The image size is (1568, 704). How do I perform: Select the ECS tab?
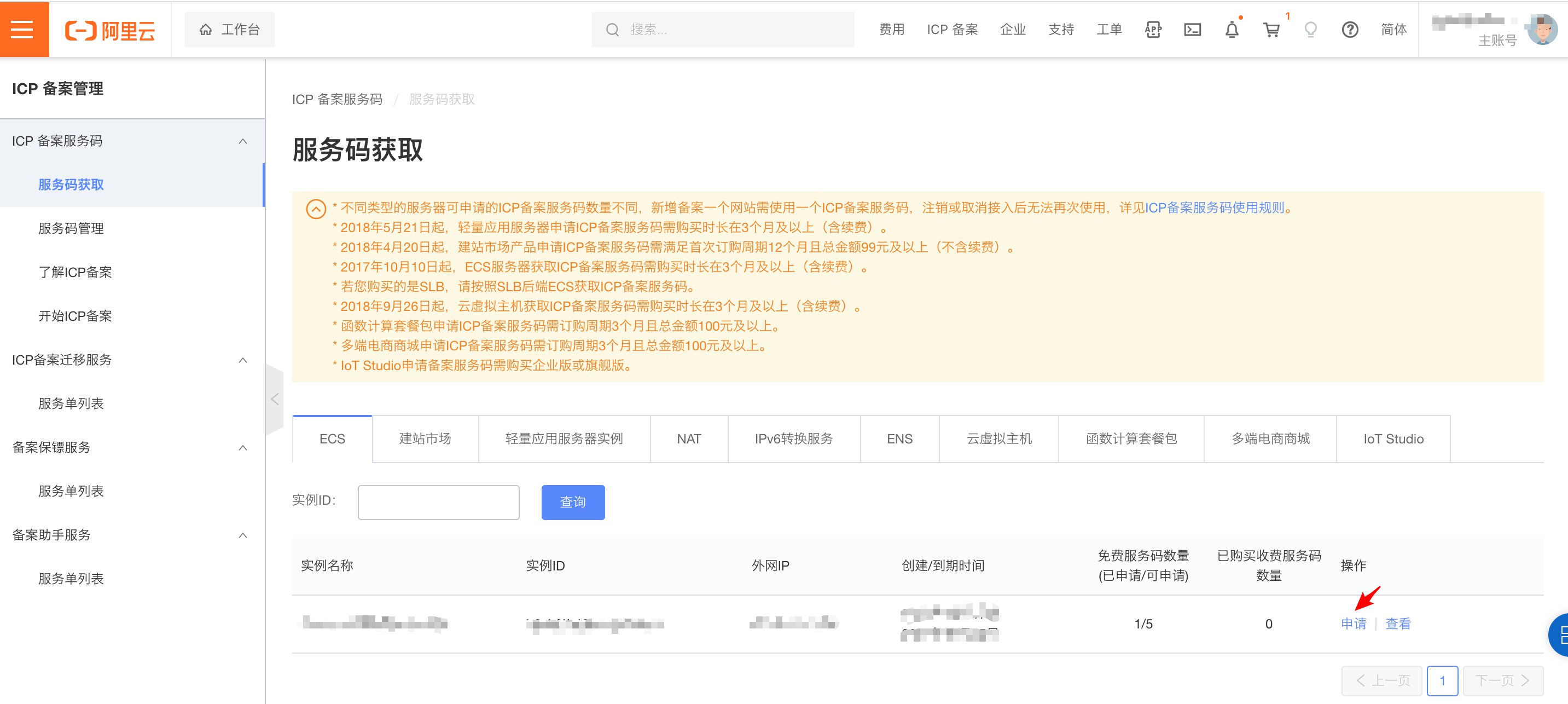(332, 438)
